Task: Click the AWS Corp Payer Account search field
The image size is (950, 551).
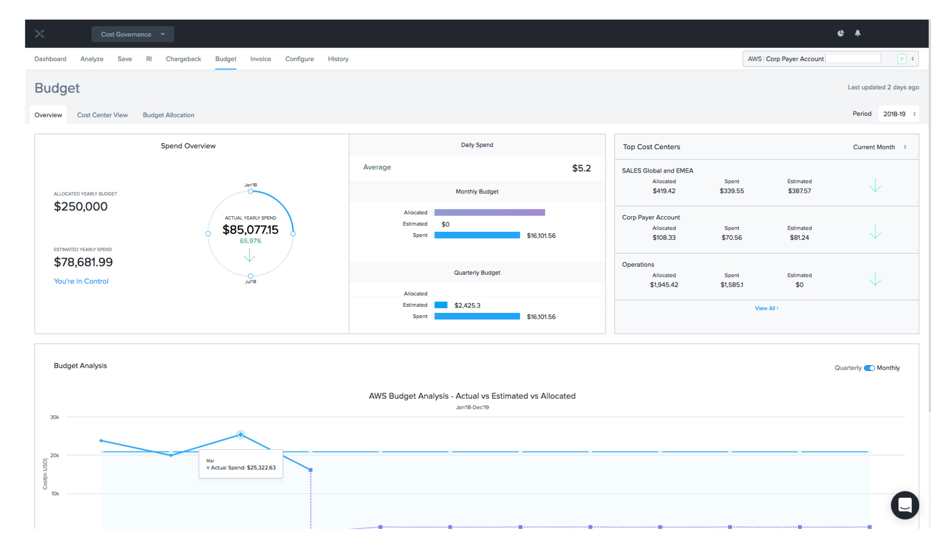Action: tap(852, 59)
